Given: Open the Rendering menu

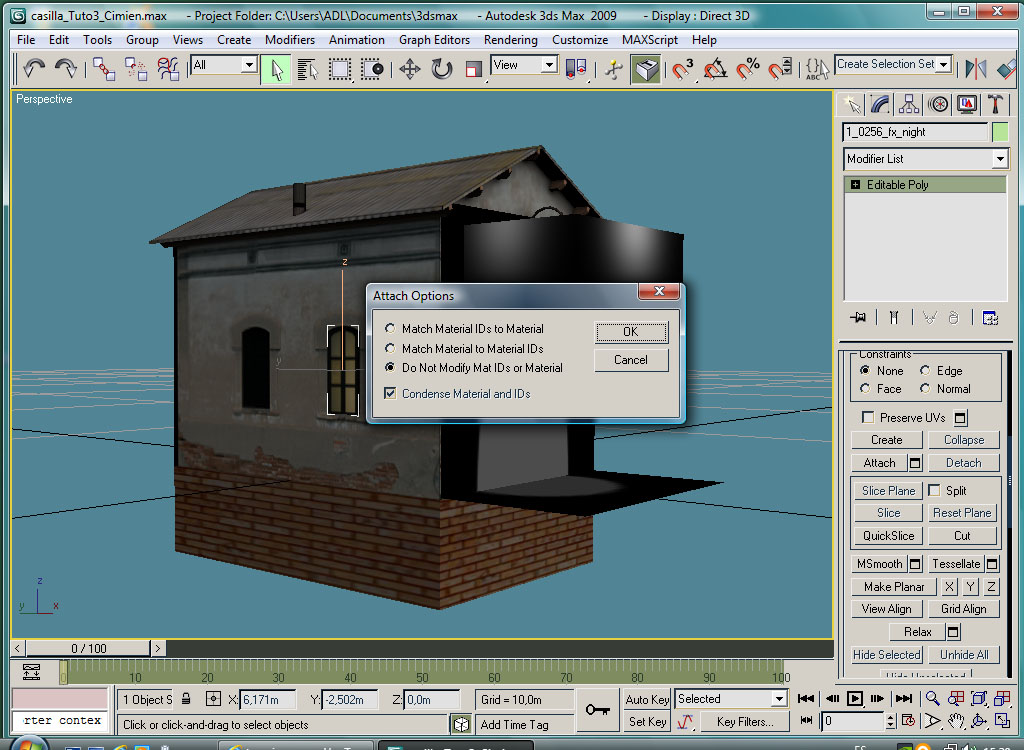Looking at the screenshot, I should (510, 40).
